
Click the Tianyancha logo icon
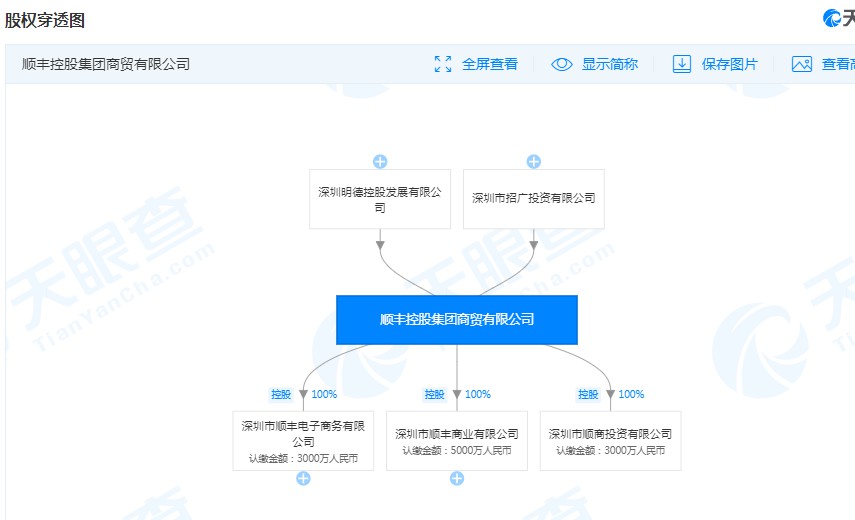[832, 18]
